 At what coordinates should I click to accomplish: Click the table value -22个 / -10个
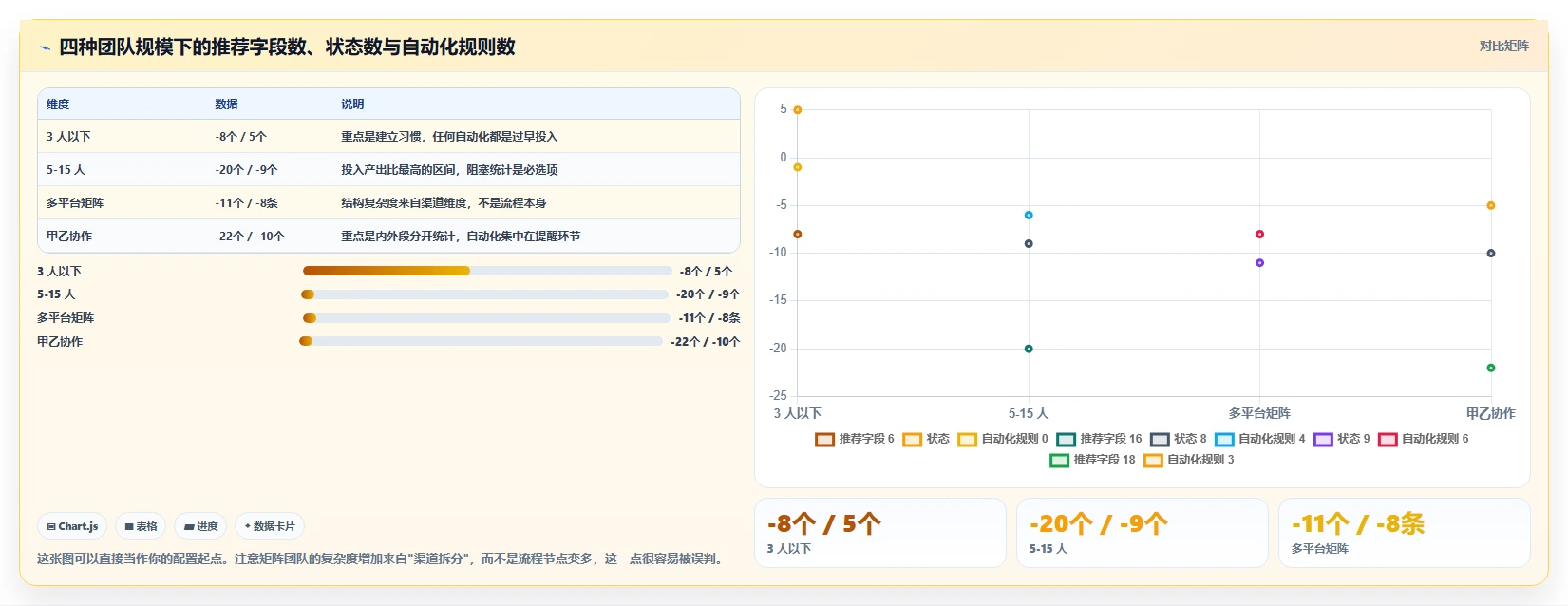(x=250, y=237)
